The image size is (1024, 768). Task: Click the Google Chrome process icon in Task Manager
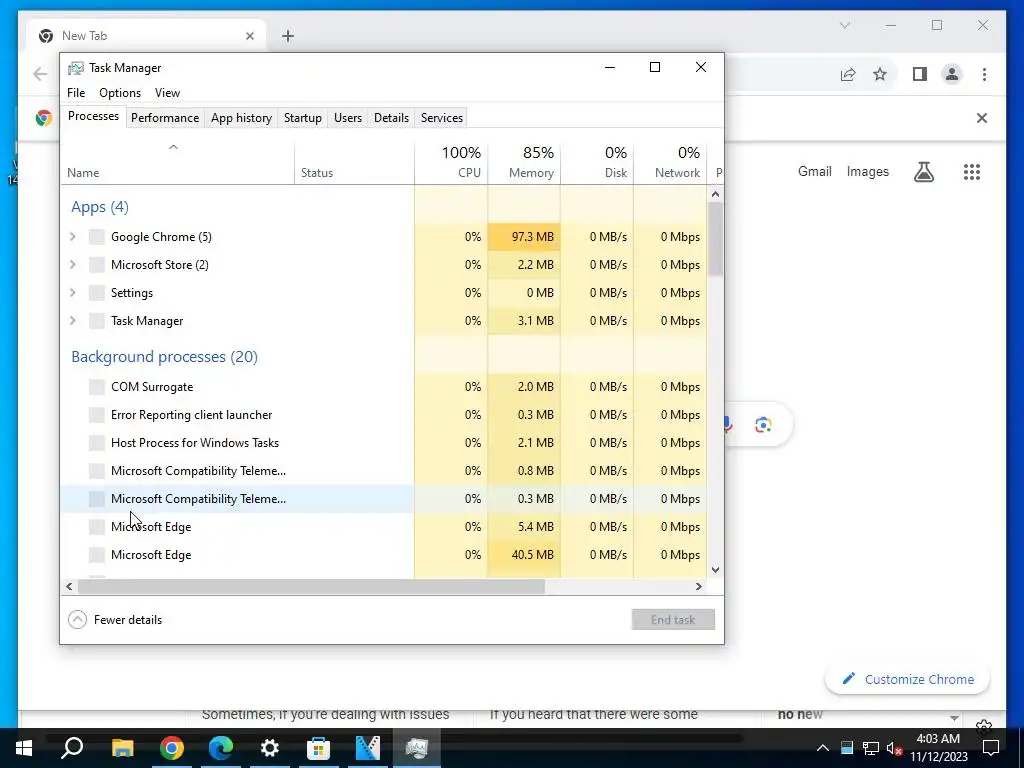pyautogui.click(x=97, y=237)
